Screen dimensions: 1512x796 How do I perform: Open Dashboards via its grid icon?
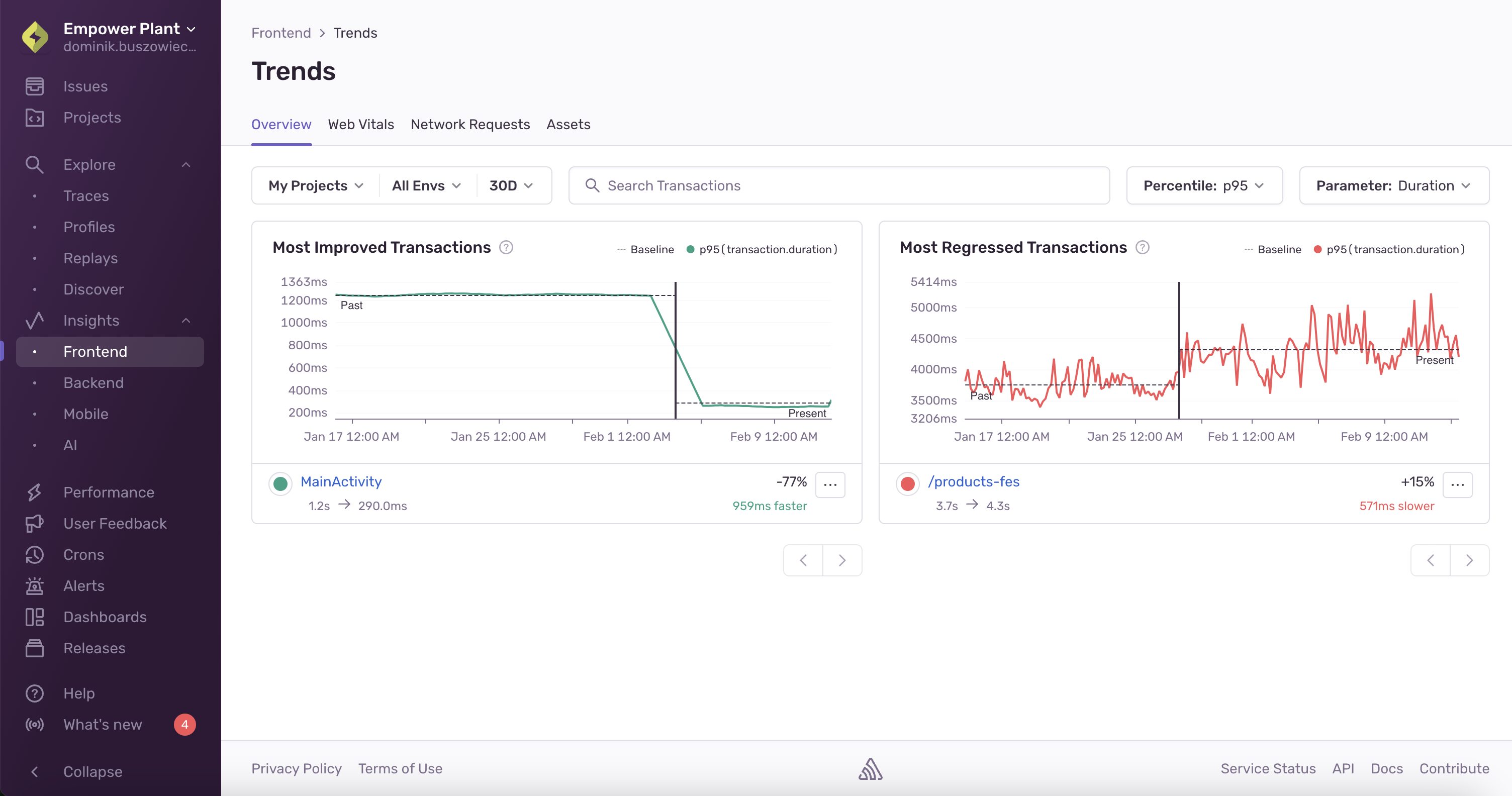[x=35, y=617]
